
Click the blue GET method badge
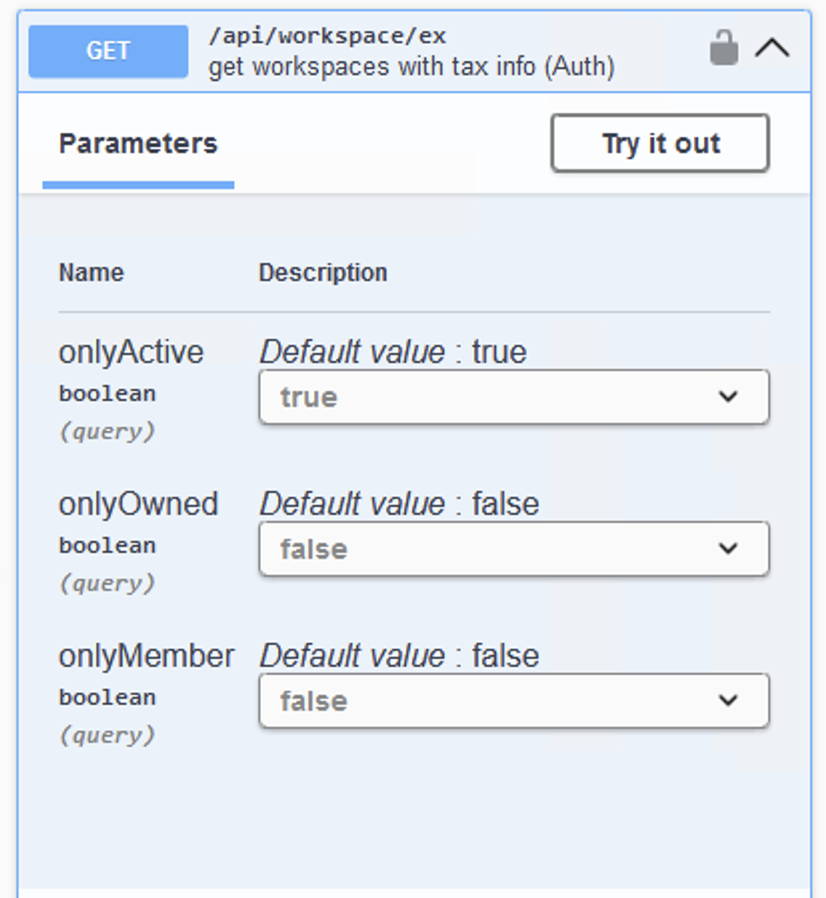coord(108,51)
